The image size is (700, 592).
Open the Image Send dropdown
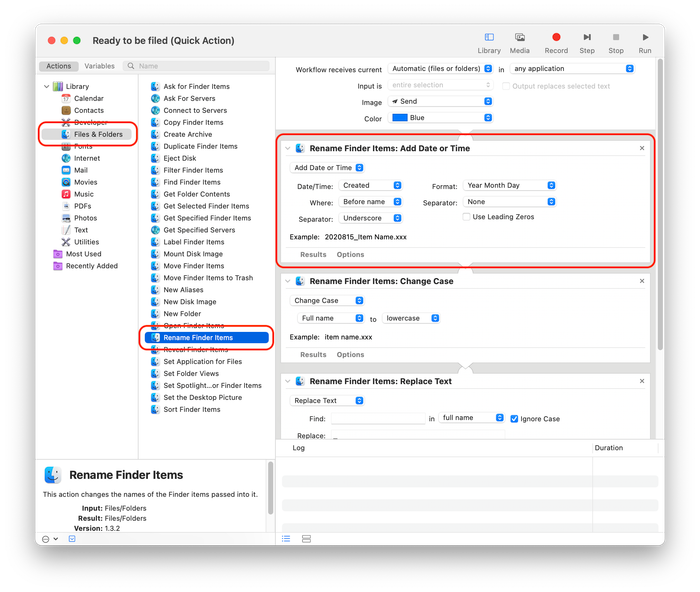(440, 102)
